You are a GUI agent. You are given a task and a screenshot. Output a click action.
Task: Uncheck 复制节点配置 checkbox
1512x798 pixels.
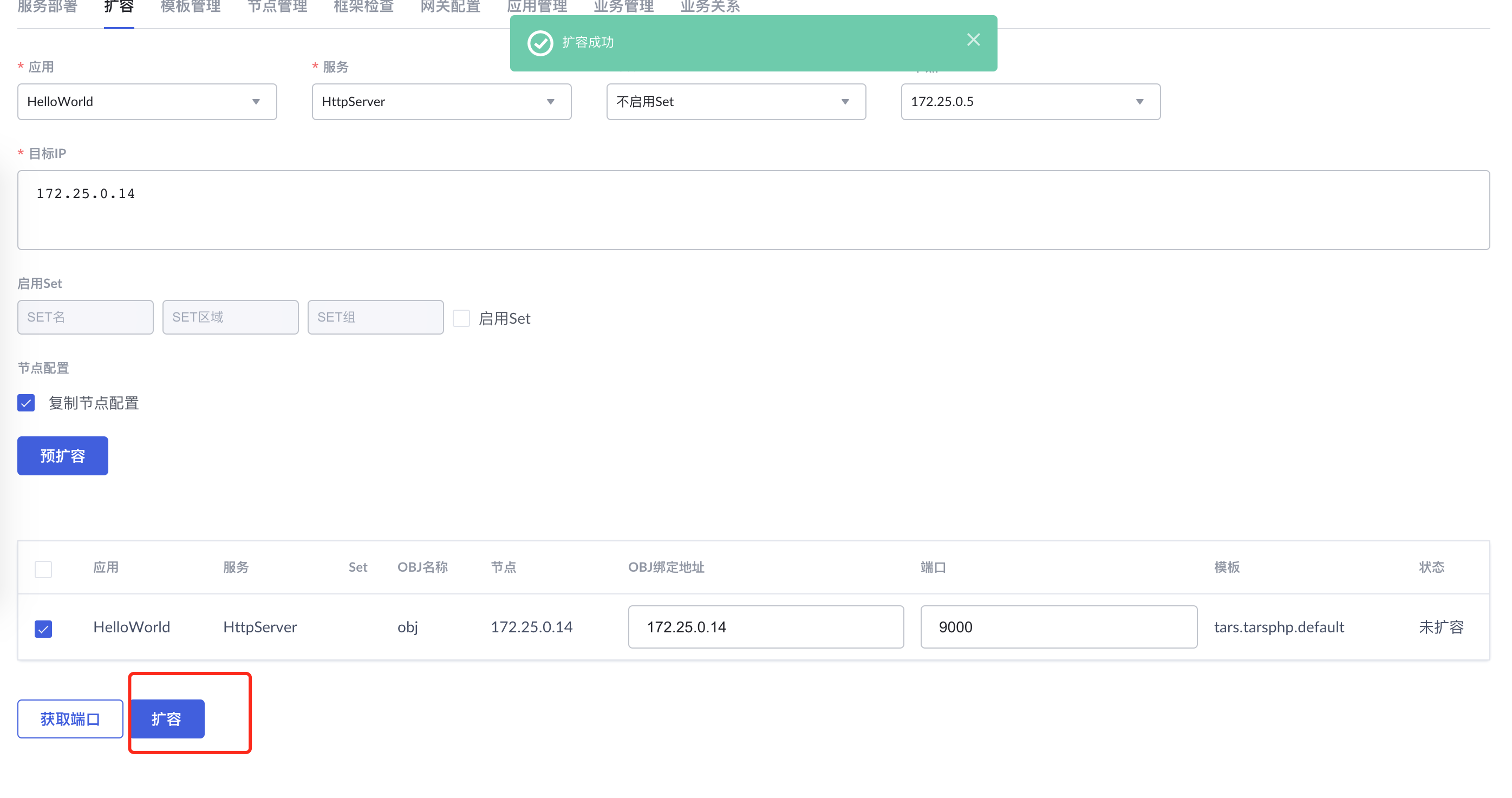pyautogui.click(x=26, y=403)
